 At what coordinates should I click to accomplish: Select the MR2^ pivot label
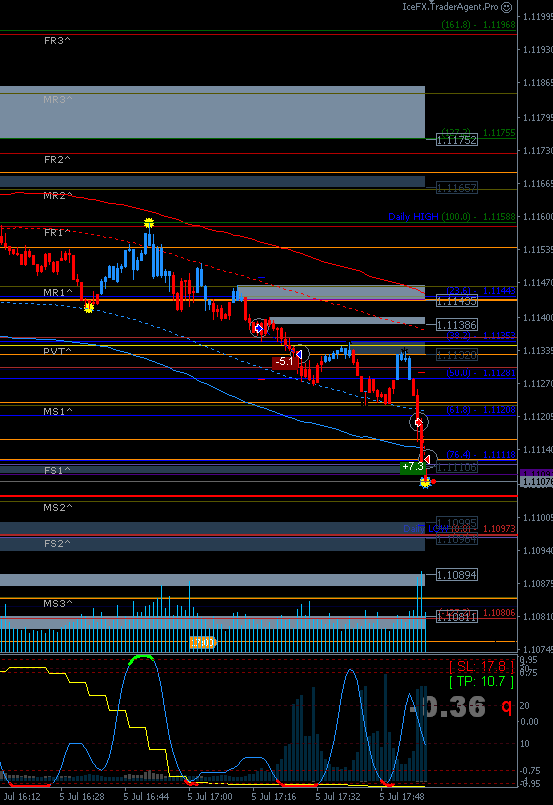tap(58, 196)
